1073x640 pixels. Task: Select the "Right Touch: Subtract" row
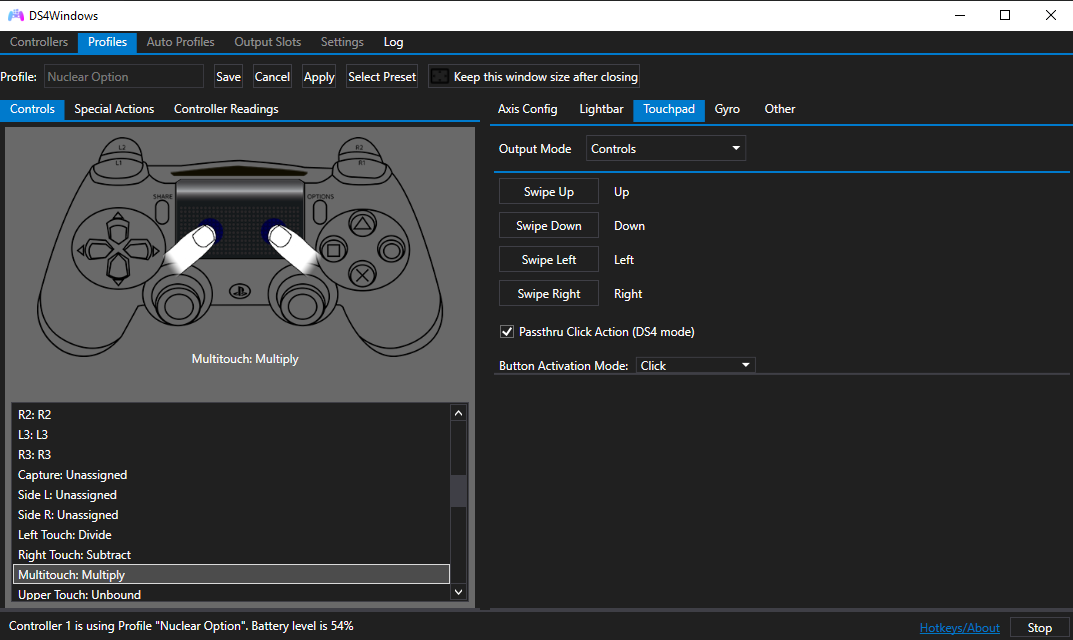pyautogui.click(x=231, y=555)
